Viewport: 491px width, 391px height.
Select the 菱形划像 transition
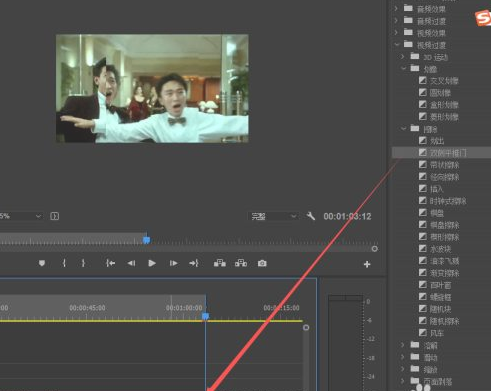click(444, 117)
